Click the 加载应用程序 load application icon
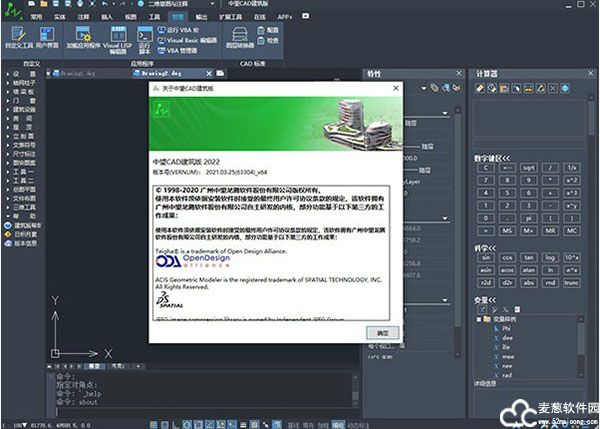Image resolution: width=600 pixels, height=429 pixels. pyautogui.click(x=83, y=37)
